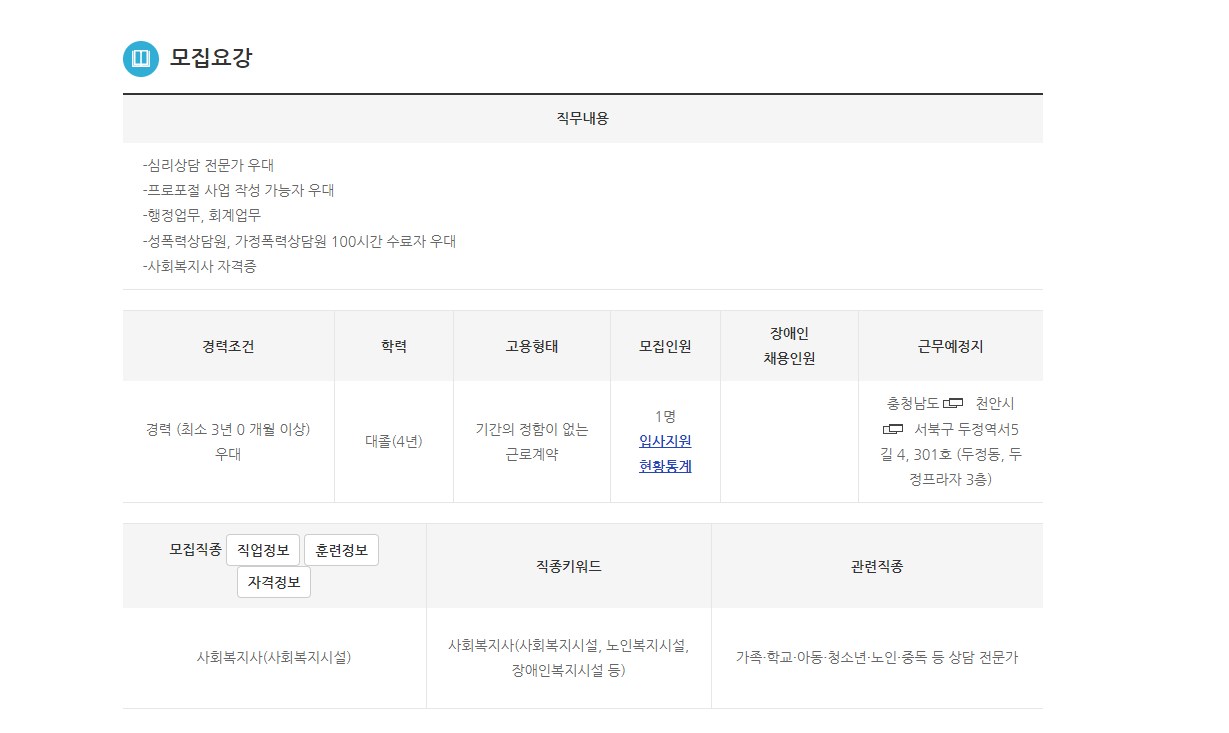Image resolution: width=1229 pixels, height=733 pixels.
Task: Open new-window icon after 천안시
Action: pos(893,429)
